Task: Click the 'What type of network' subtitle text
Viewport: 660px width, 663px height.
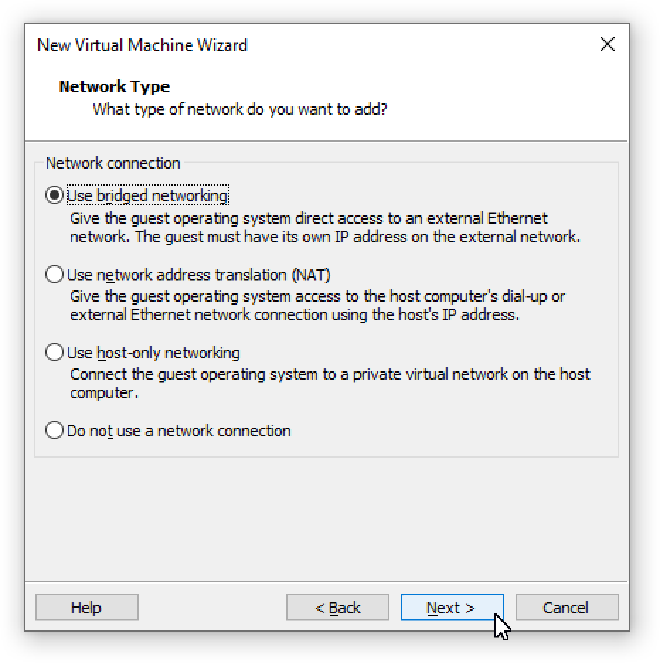Action: click(240, 108)
